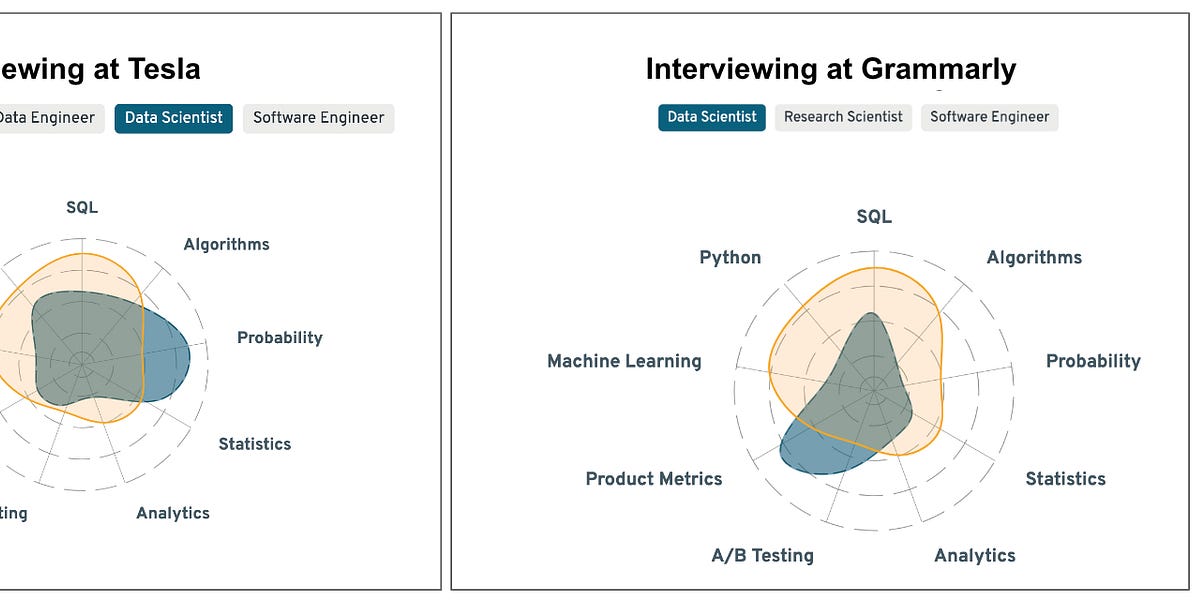Click the Product Metrics axis label
This screenshot has height=600, width=1200.
(654, 479)
